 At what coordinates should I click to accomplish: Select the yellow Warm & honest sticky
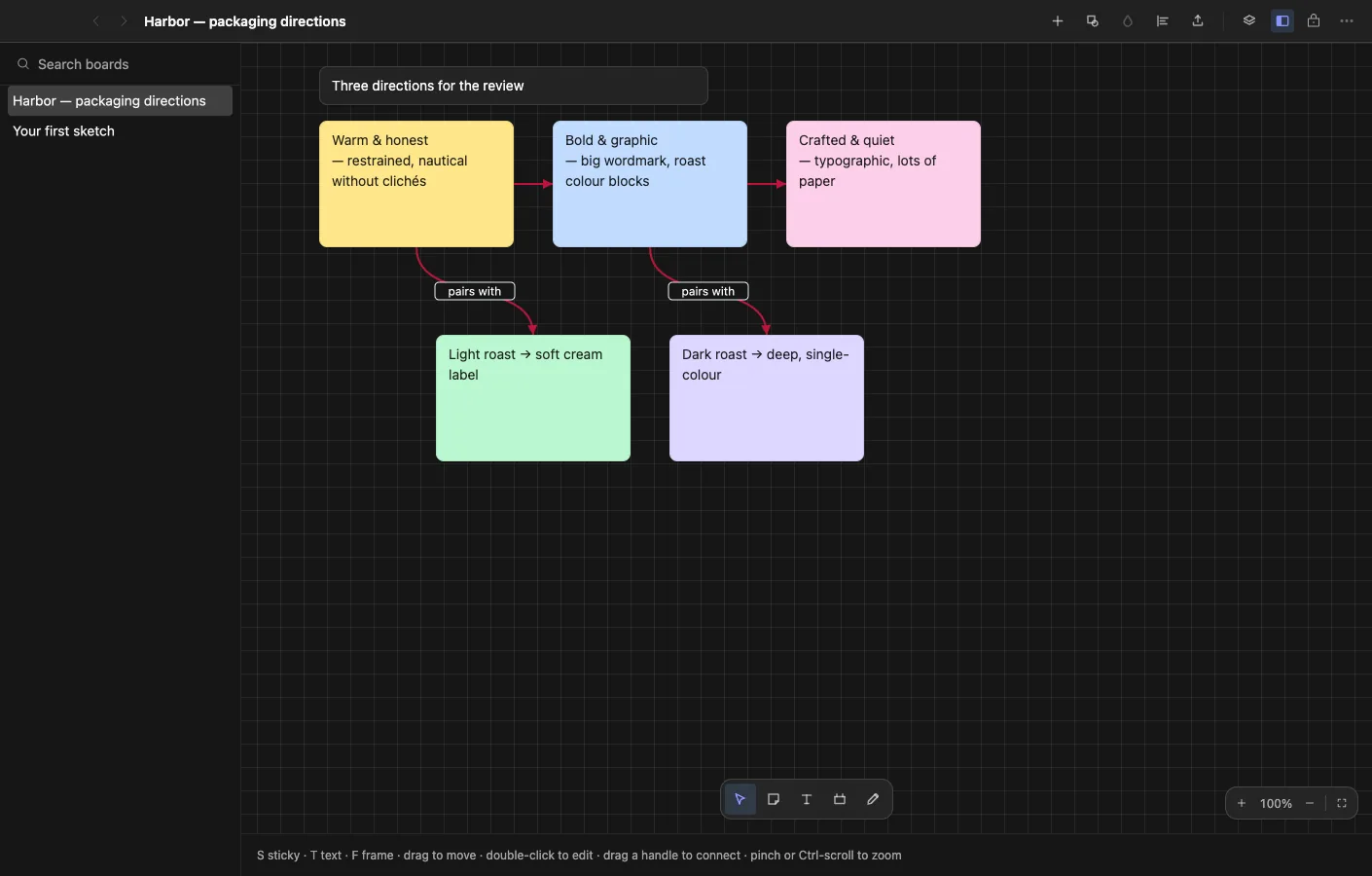(416, 184)
